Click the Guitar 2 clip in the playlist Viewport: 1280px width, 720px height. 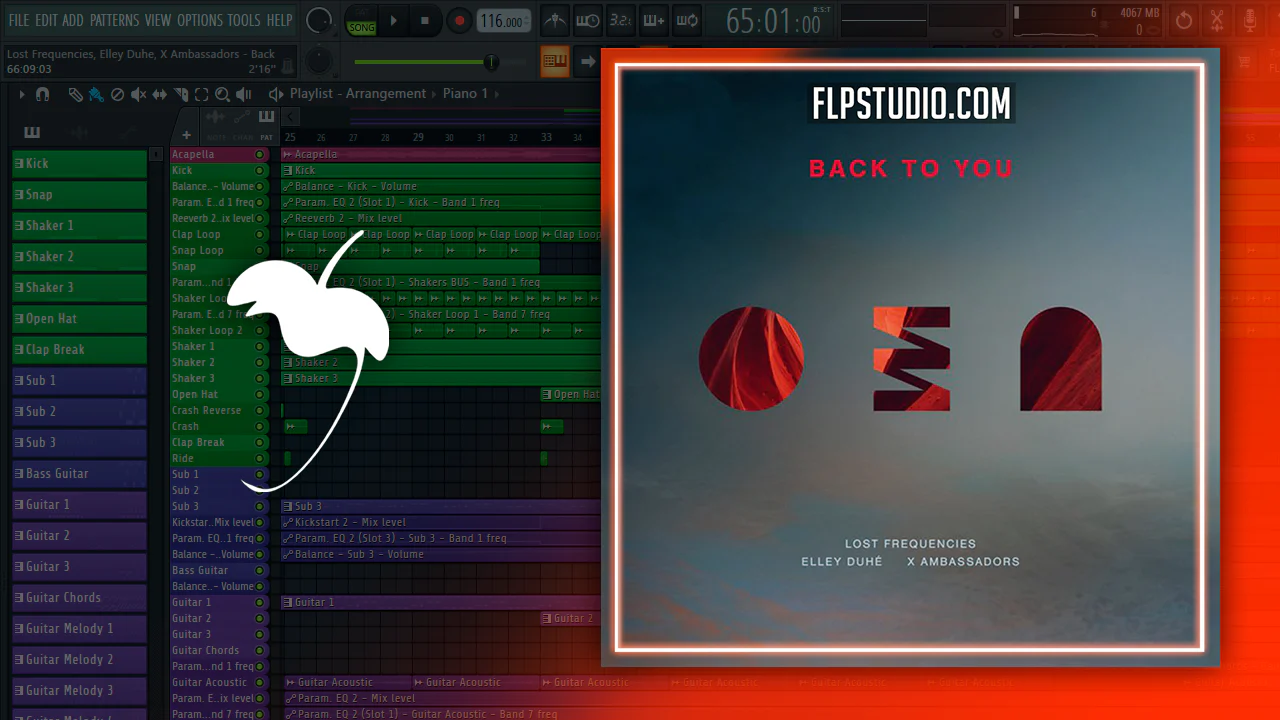coord(570,619)
